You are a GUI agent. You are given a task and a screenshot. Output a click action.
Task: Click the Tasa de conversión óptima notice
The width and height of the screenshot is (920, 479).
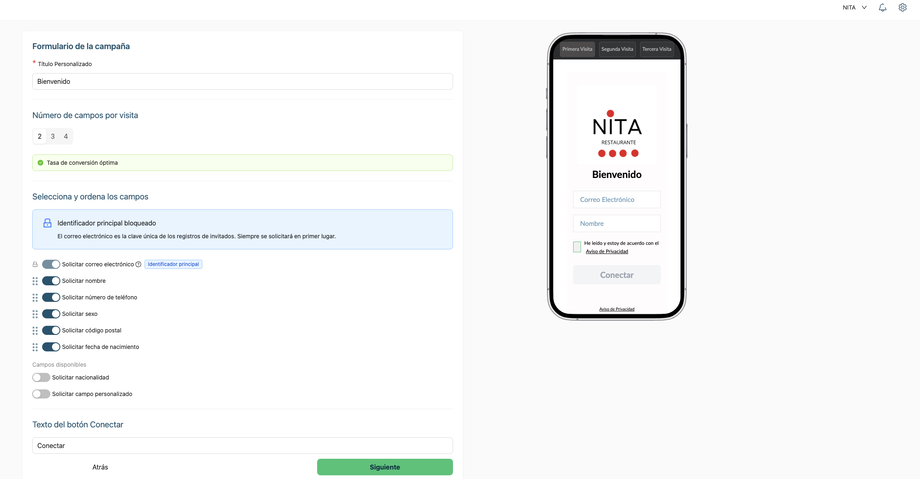[x=242, y=163]
